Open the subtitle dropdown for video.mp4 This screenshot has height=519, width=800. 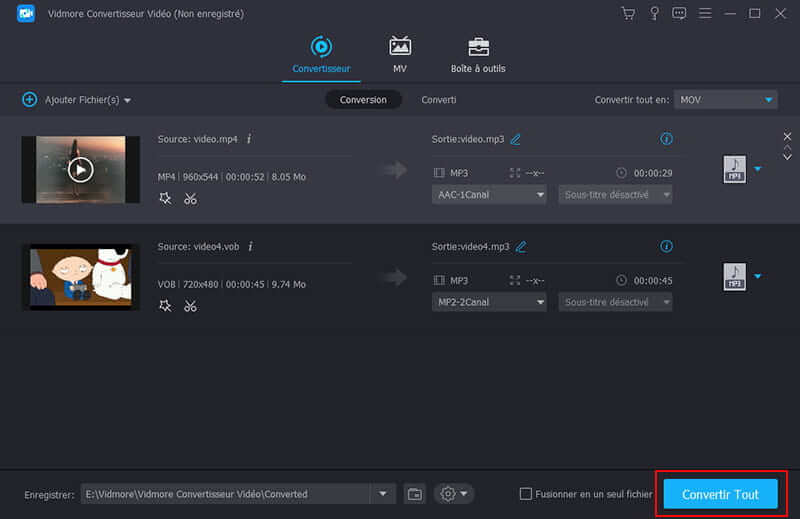[x=615, y=194]
